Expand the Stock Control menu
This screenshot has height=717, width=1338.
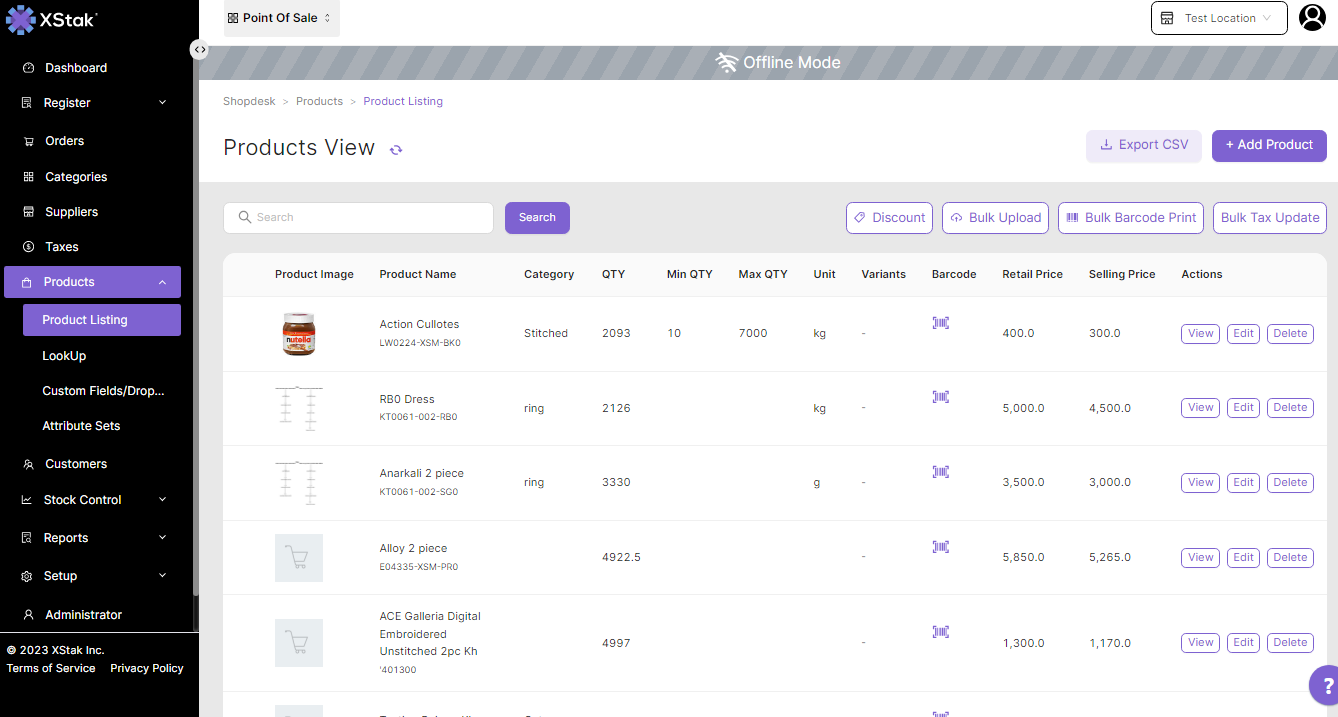pyautogui.click(x=93, y=500)
